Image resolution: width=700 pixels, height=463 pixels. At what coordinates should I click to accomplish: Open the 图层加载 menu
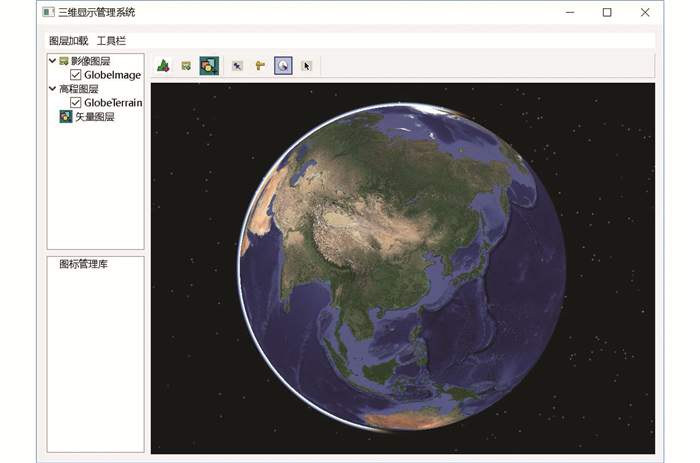(68, 41)
